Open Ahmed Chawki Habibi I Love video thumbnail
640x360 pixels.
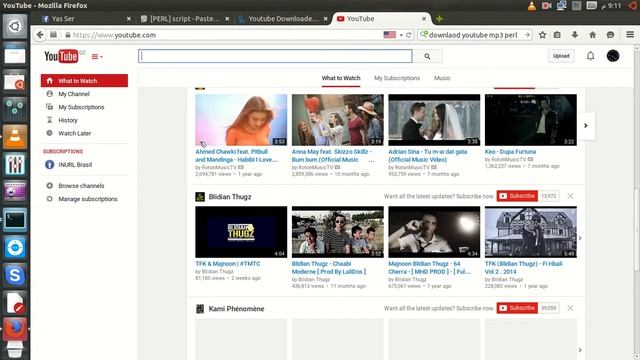click(x=241, y=120)
